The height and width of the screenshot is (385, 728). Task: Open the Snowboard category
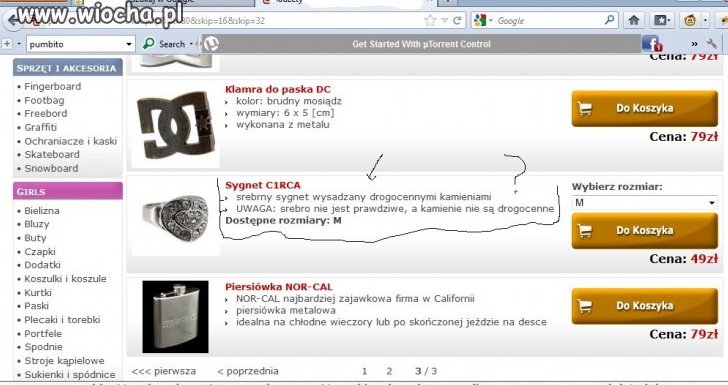[x=51, y=168]
